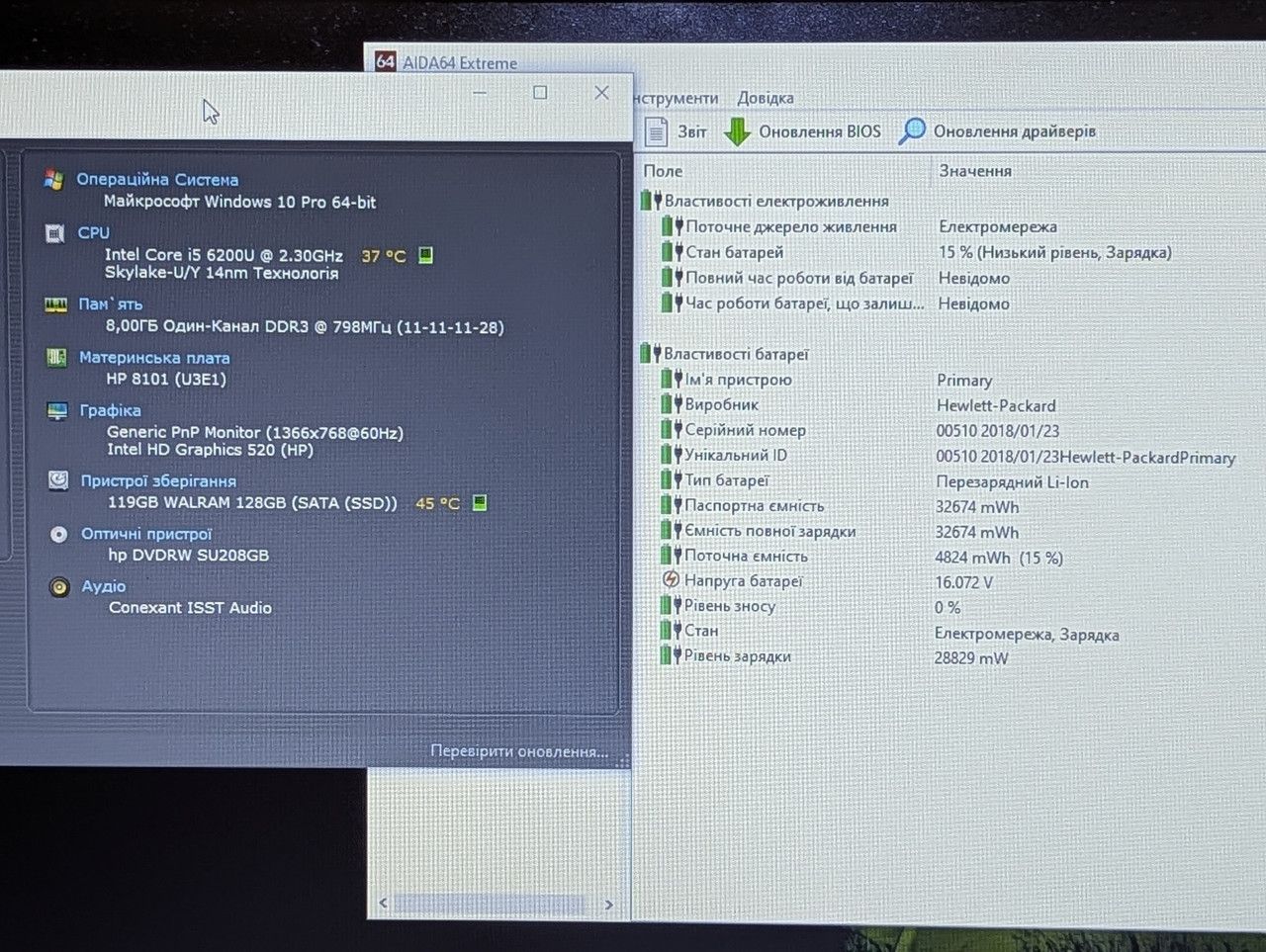Click the icon next to Паспортна ємність
Viewport: 1266px width, 952px height.
[x=672, y=505]
